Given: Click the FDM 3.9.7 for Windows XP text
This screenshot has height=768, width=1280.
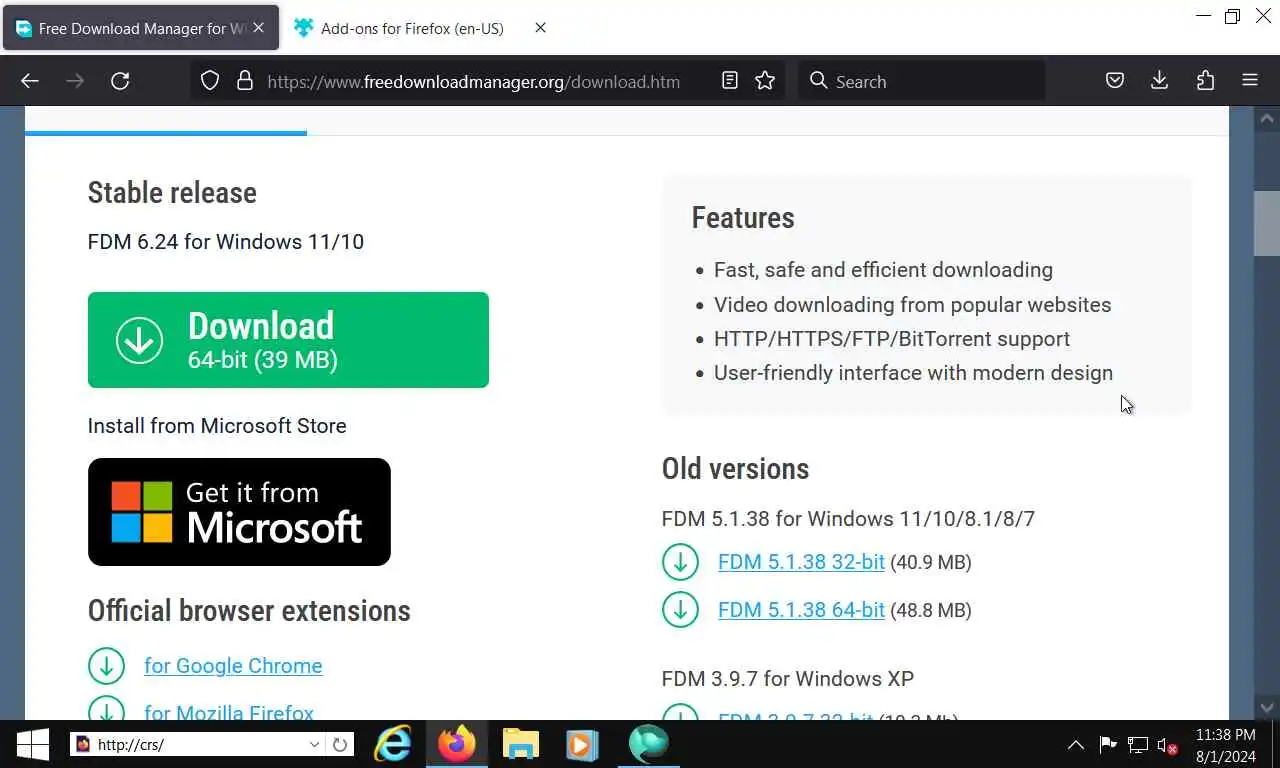Looking at the screenshot, I should coord(788,679).
